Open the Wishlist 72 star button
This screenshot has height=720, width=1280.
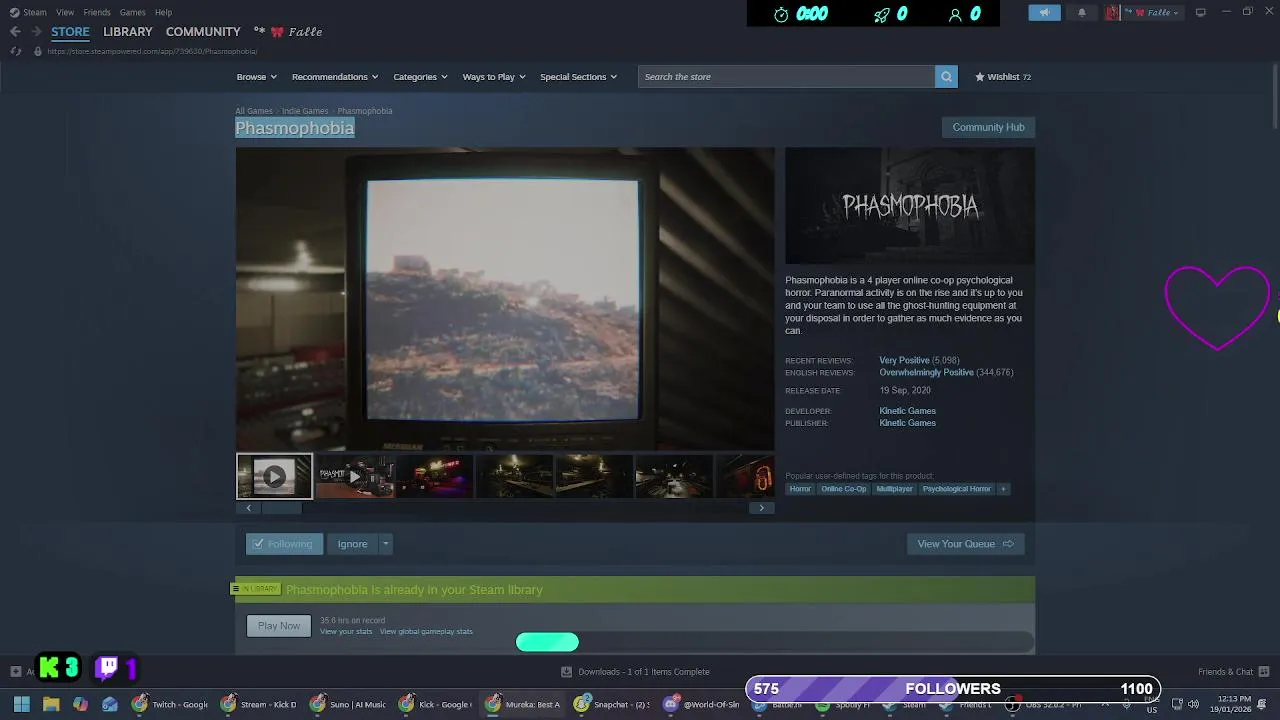[1003, 77]
